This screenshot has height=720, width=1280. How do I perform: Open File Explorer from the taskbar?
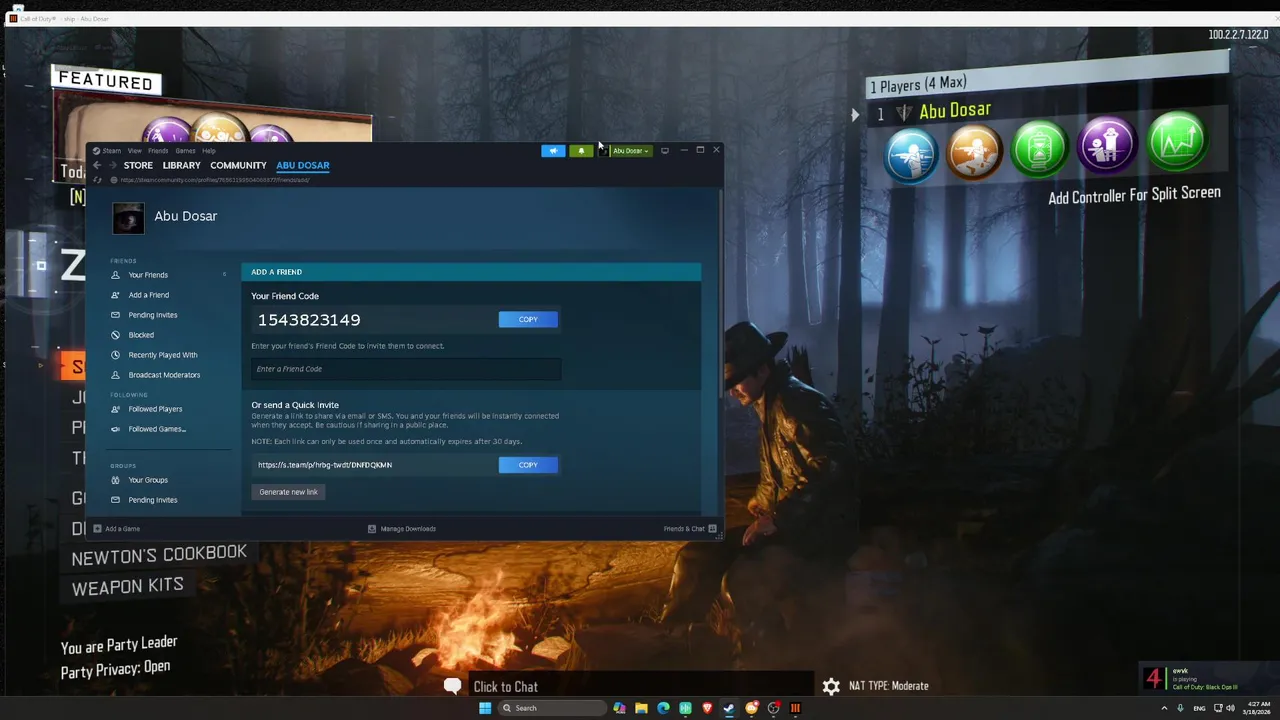tap(641, 708)
